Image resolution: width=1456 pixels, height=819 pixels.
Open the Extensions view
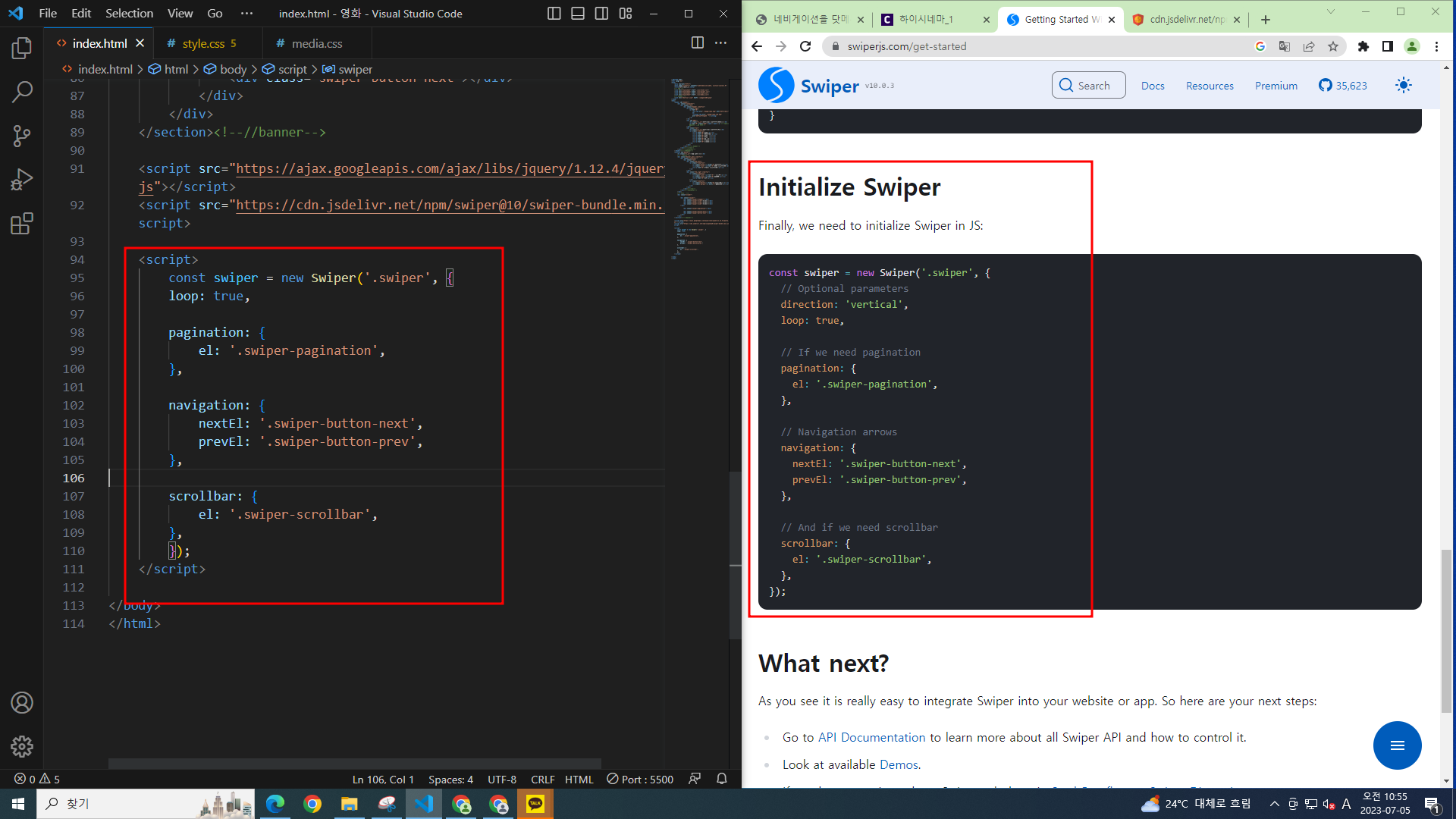pos(22,224)
